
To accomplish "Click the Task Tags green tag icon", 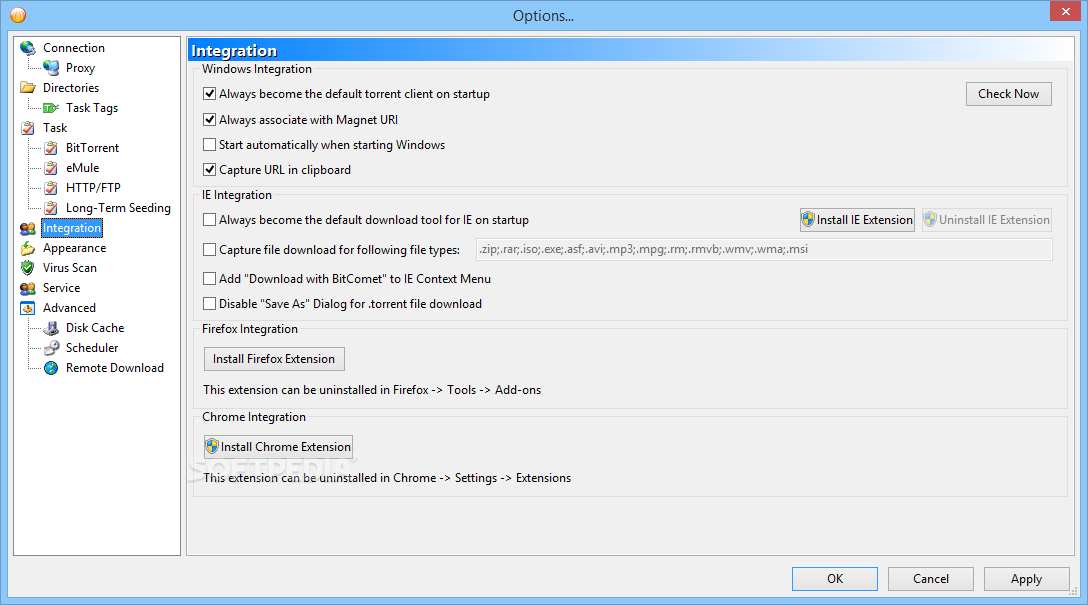I will pyautogui.click(x=51, y=108).
